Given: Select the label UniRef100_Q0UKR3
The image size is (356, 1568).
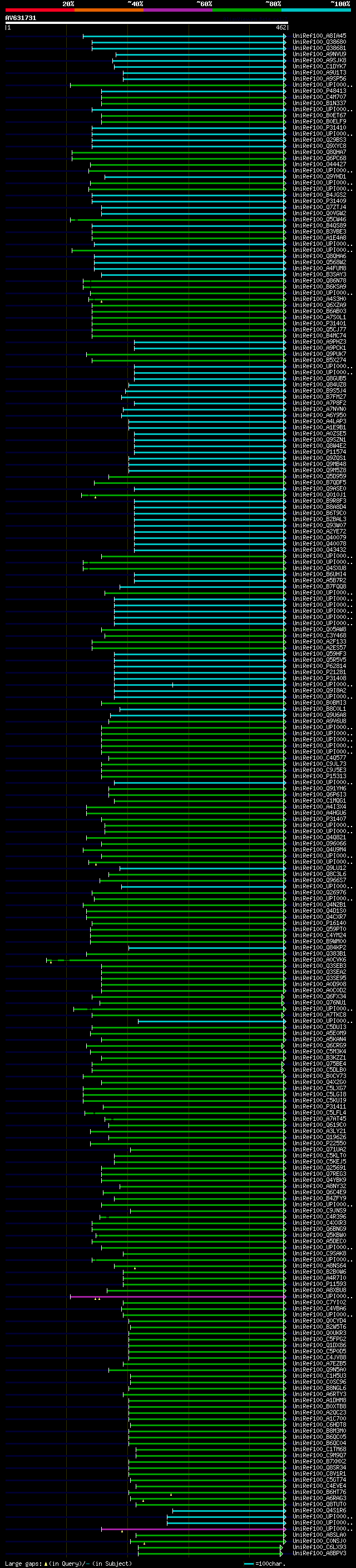Looking at the screenshot, I should tap(319, 1332).
